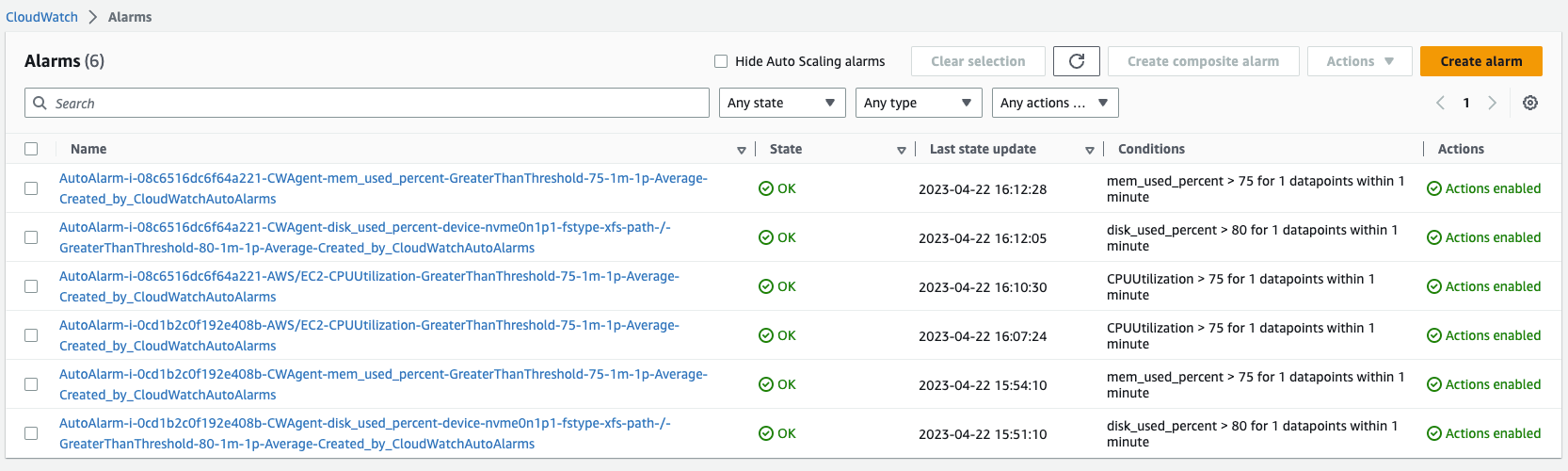Click the Create composite alarm button

pos(1203,61)
